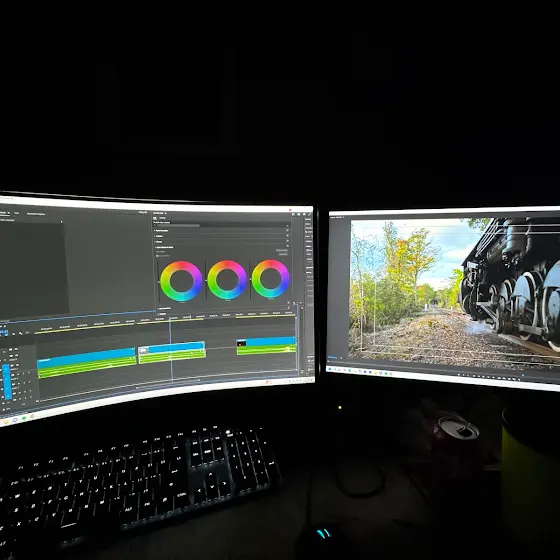Click the Windows Start button on right monitor
The height and width of the screenshot is (560, 560).
click(x=330, y=368)
